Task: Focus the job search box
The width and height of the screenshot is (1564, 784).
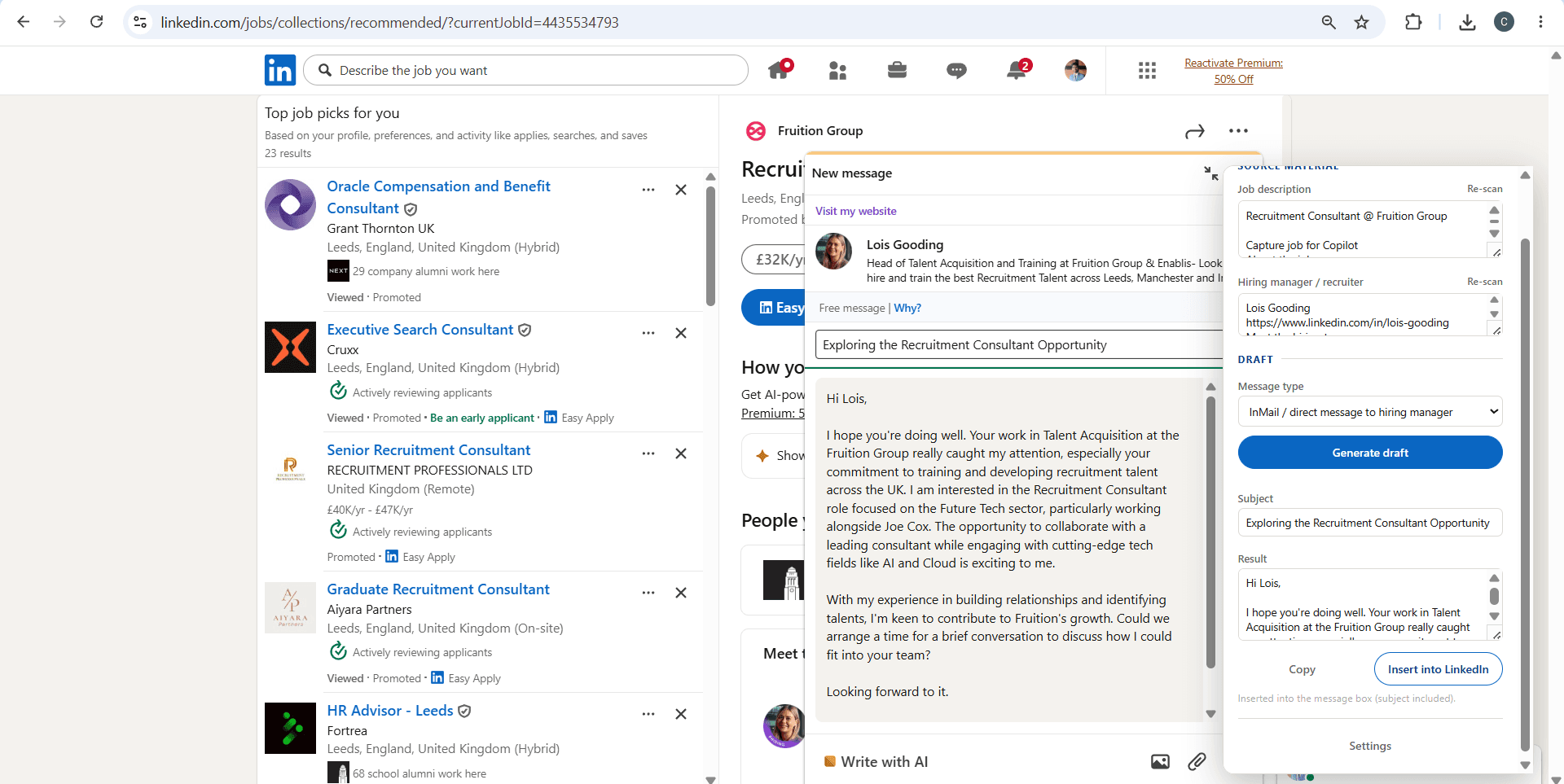Action: click(525, 70)
